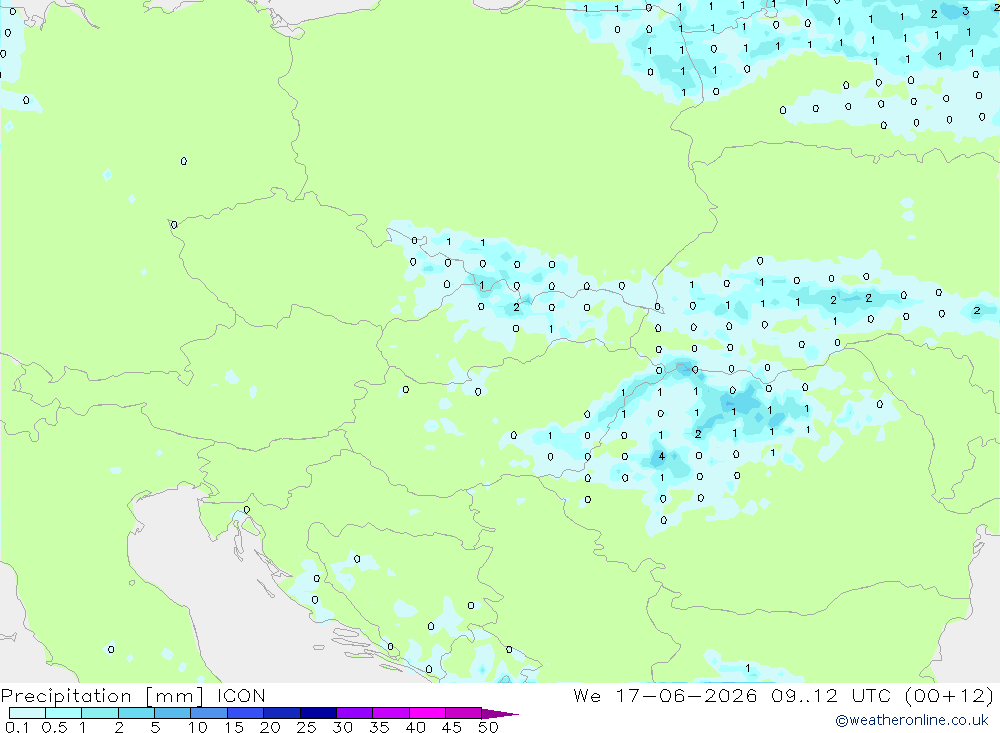
Task: Select the 40–45 mm legend color swatch
Action: (x=427, y=713)
